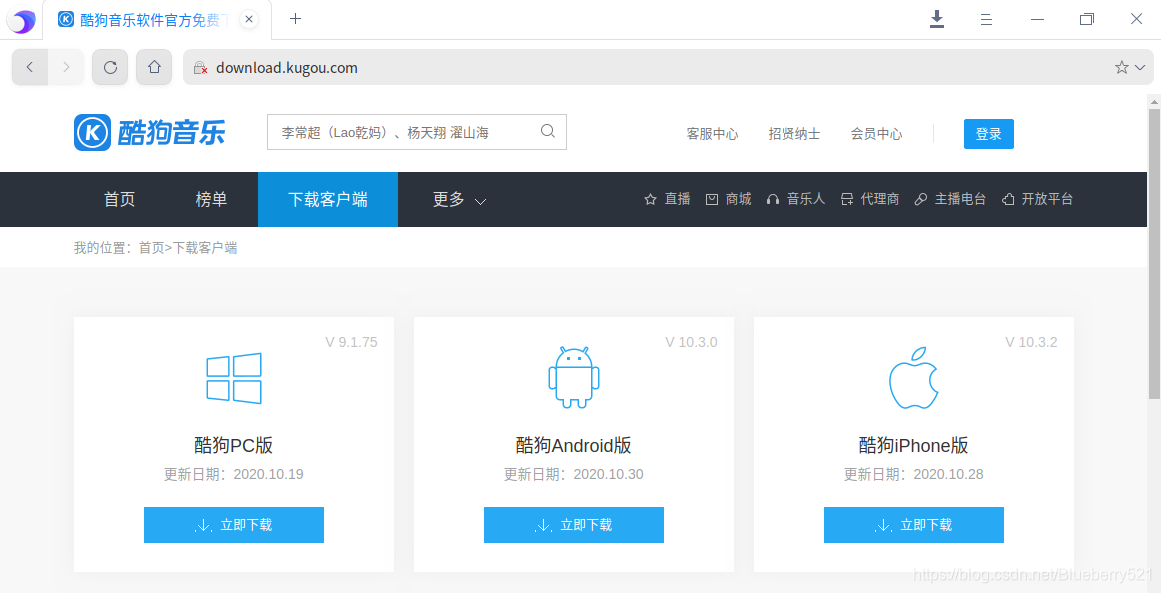Open a new browser tab
1161x593 pixels.
[295, 19]
